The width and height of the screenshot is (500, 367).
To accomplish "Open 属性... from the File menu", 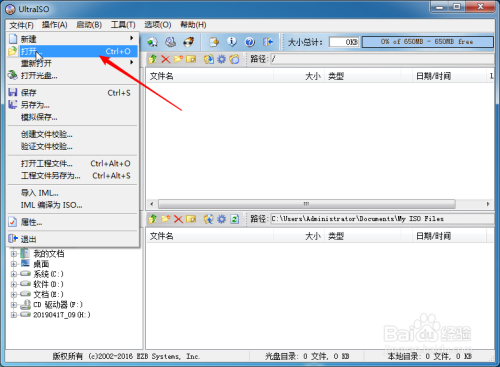I will (x=72, y=222).
